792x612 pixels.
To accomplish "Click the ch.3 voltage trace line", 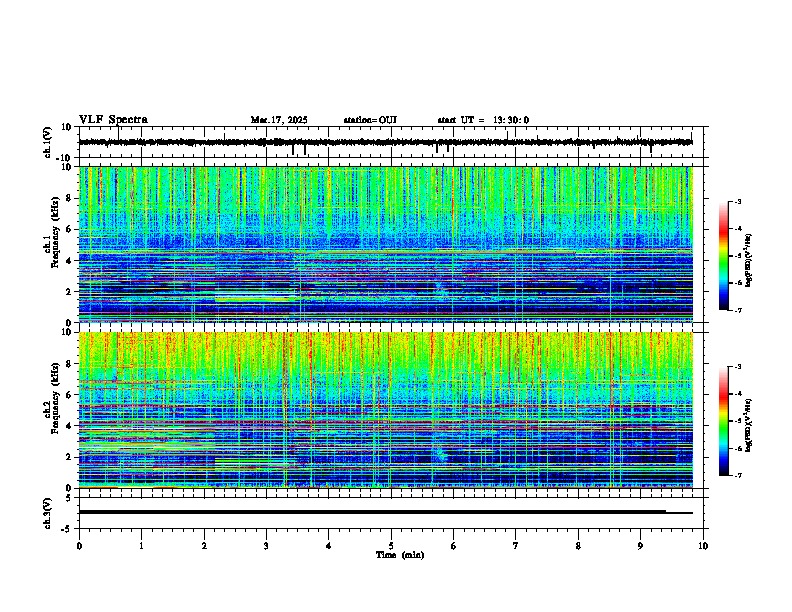I will point(386,512).
